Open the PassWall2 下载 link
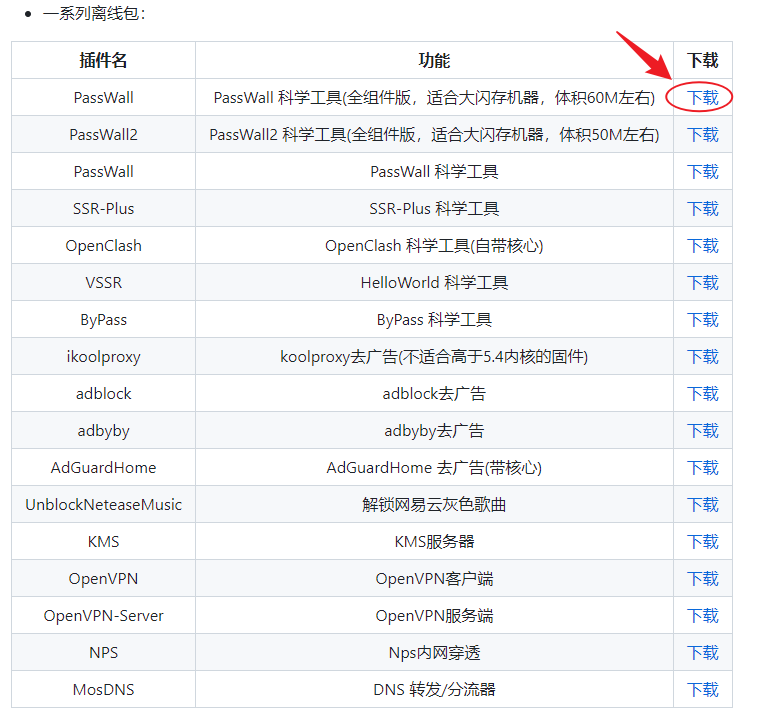 [702, 135]
